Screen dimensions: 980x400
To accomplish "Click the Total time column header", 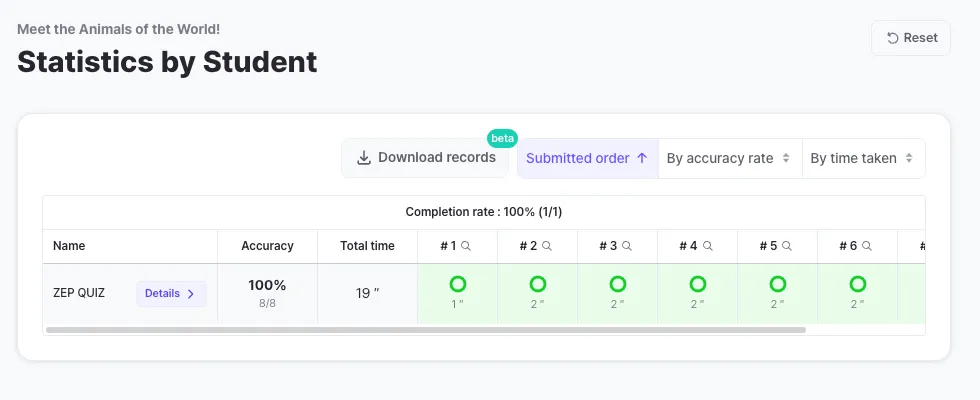I will click(367, 246).
